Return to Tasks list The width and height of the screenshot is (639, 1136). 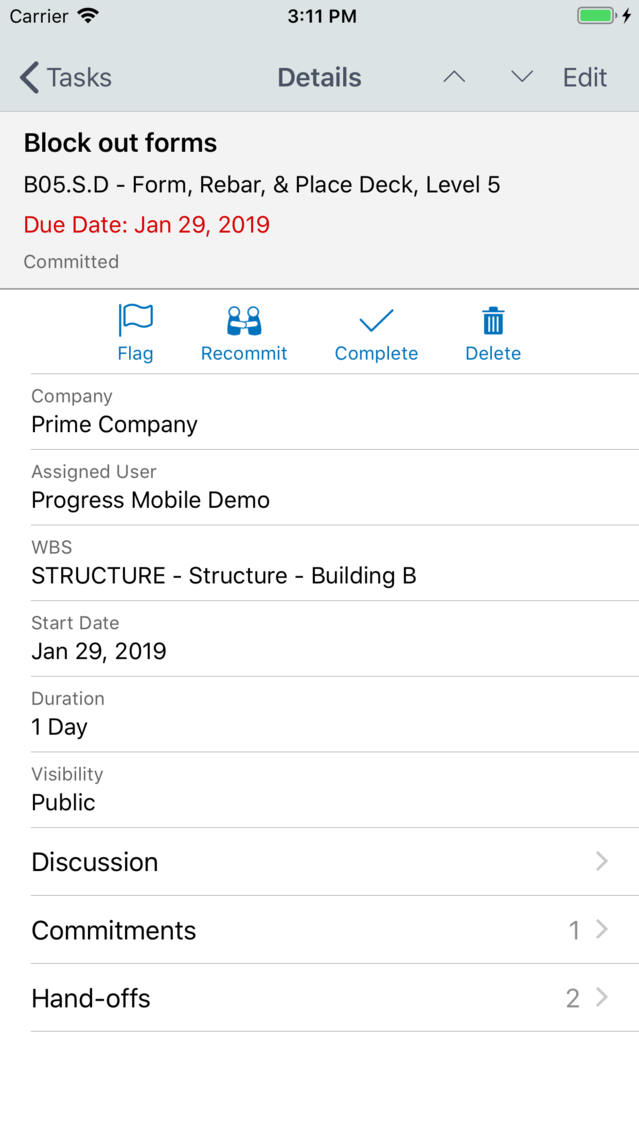click(65, 78)
